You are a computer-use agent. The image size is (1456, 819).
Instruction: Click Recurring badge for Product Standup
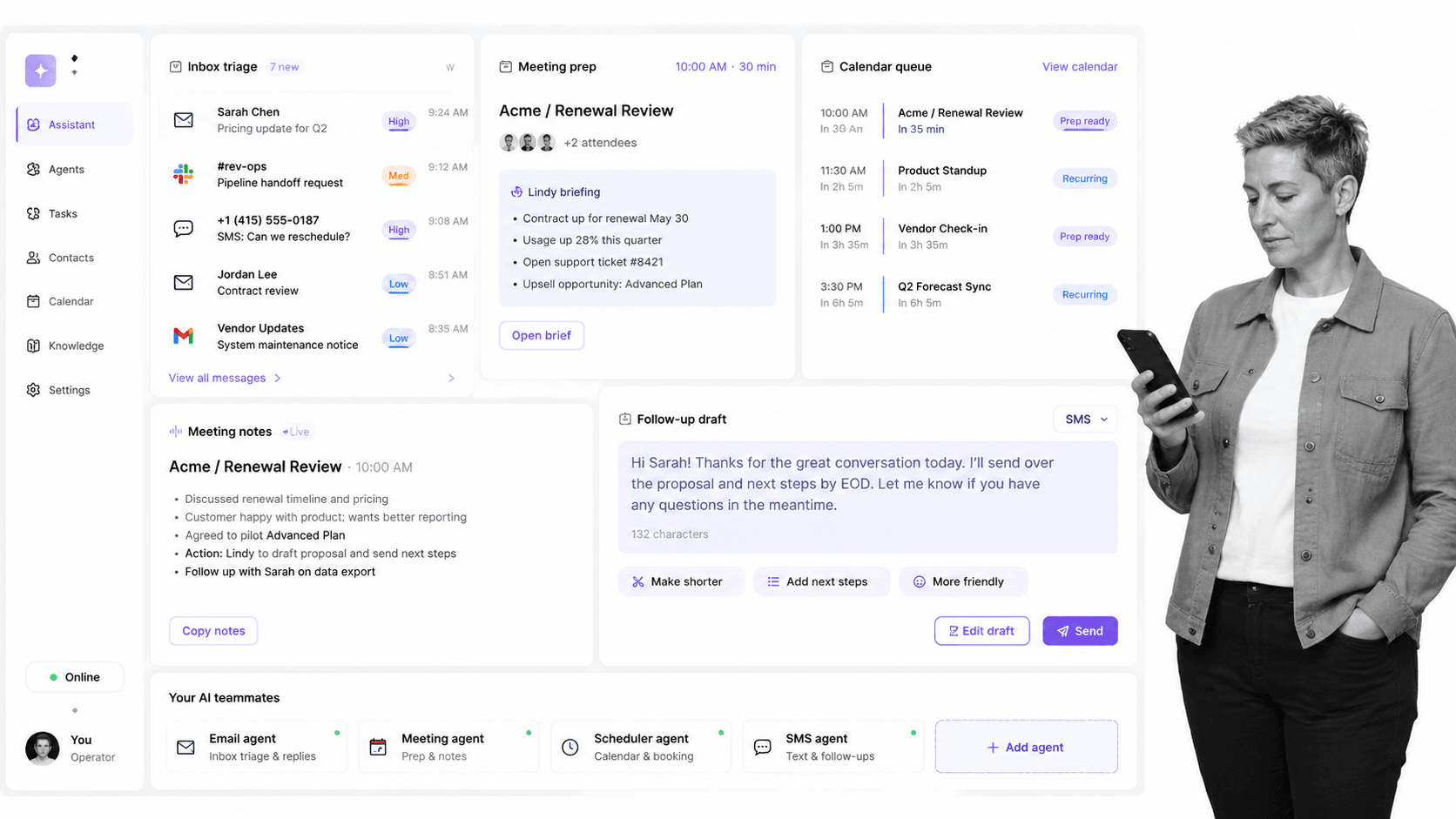[x=1084, y=178]
